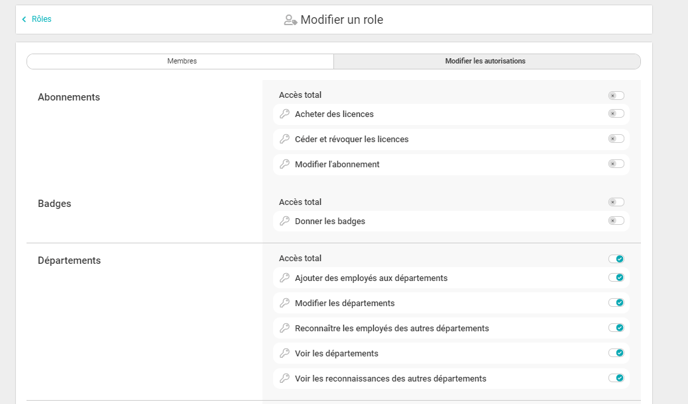Turn on the Acheter des licences toggle

[x=616, y=114]
